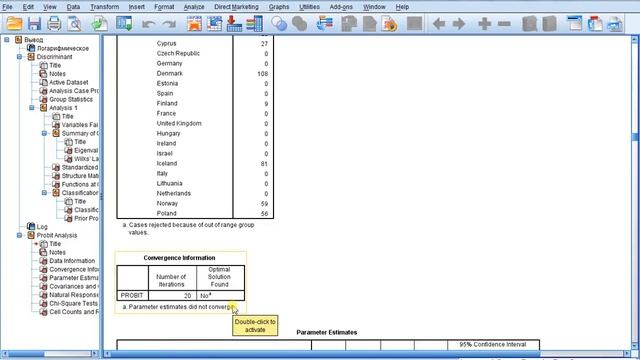Click the Go to Case toolbar icon
Viewport: 640px width, 360px height.
click(x=214, y=24)
